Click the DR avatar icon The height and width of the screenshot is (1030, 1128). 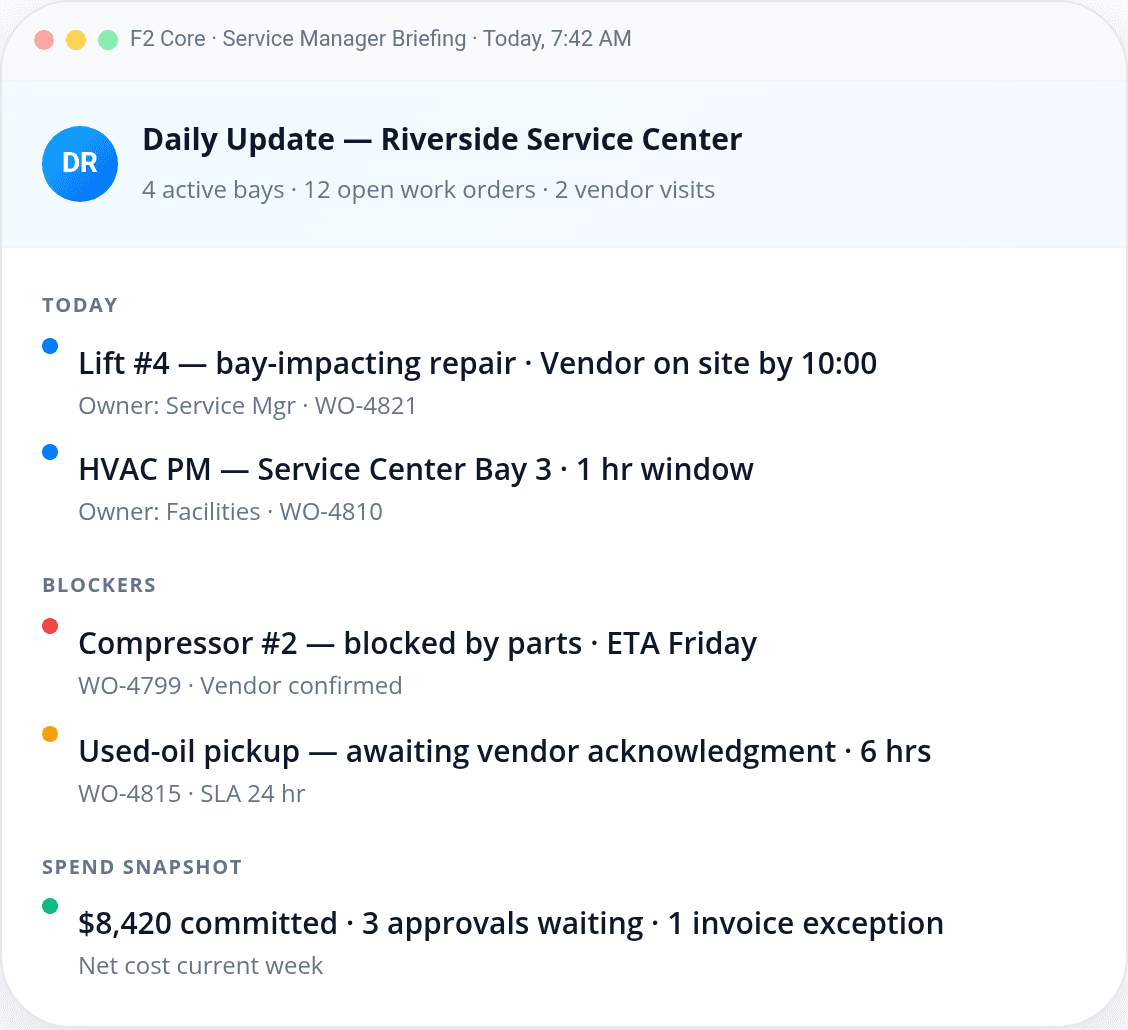[80, 163]
